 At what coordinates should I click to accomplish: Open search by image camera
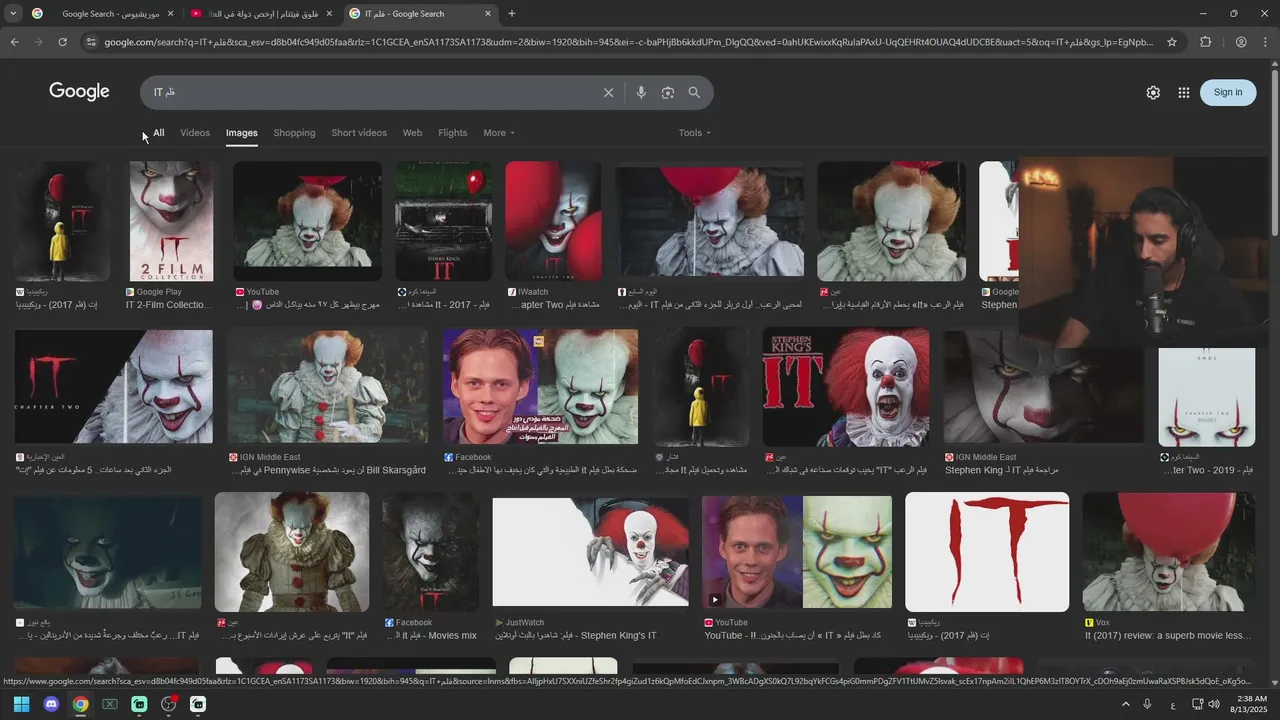click(x=667, y=93)
